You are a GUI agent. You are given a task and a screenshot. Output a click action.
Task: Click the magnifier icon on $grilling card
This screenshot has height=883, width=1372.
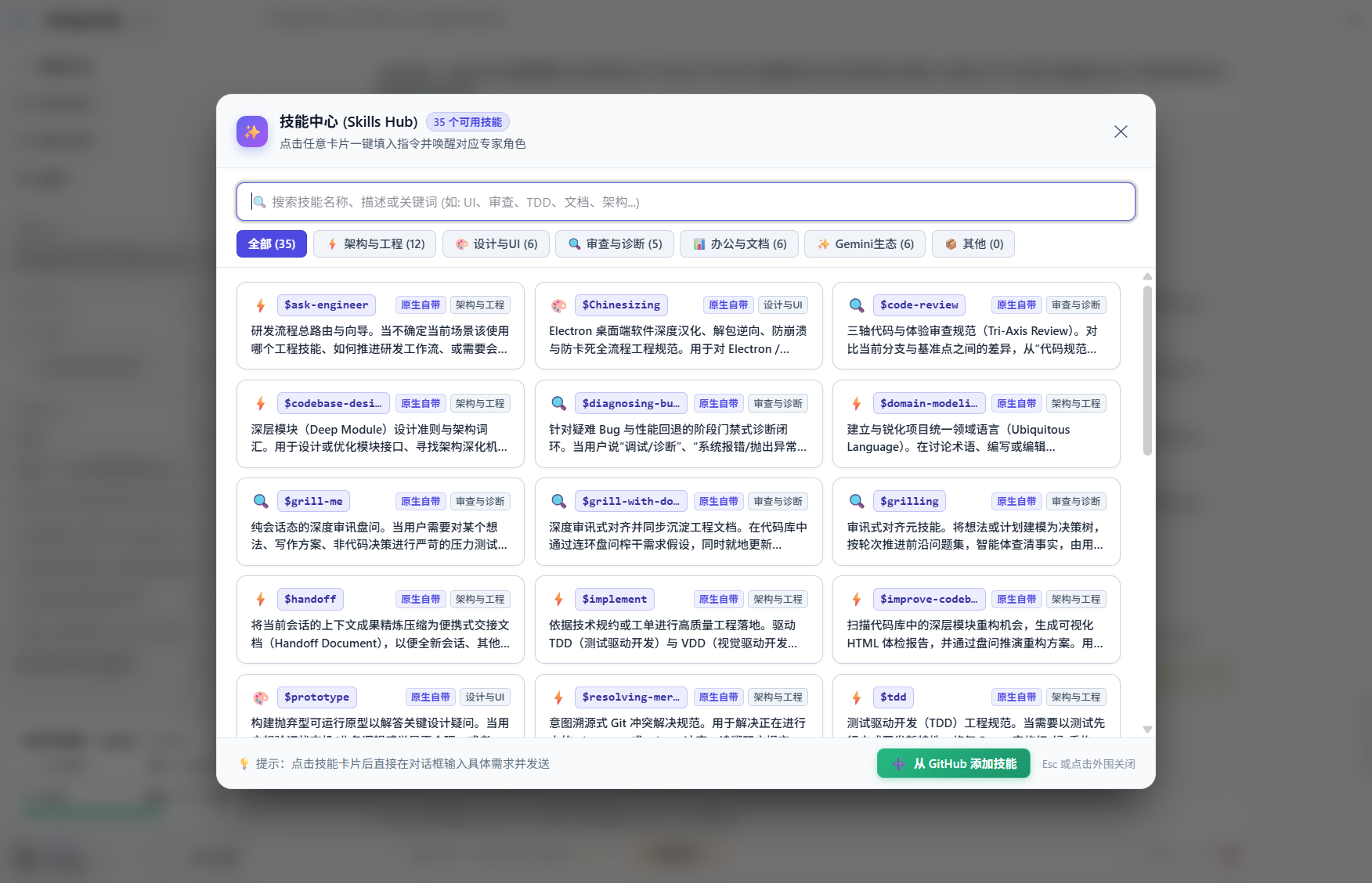tap(857, 501)
